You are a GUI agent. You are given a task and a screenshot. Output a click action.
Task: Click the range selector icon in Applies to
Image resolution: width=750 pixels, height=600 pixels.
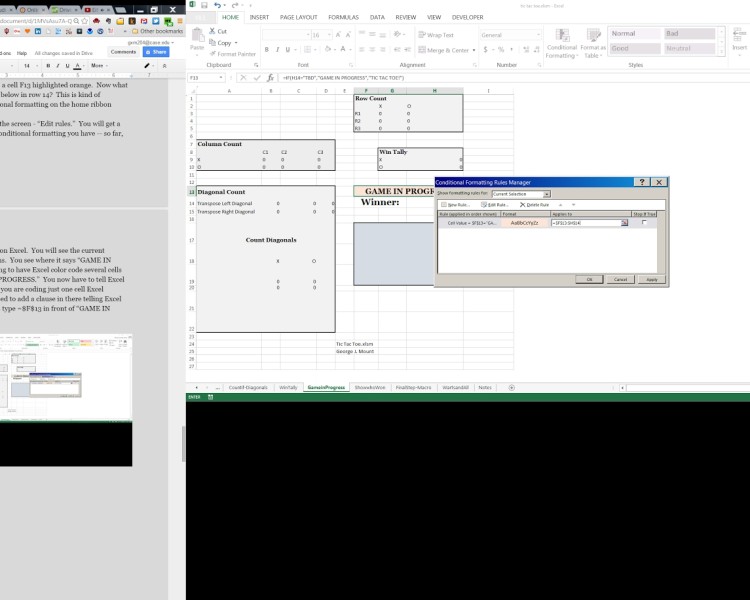coord(624,223)
